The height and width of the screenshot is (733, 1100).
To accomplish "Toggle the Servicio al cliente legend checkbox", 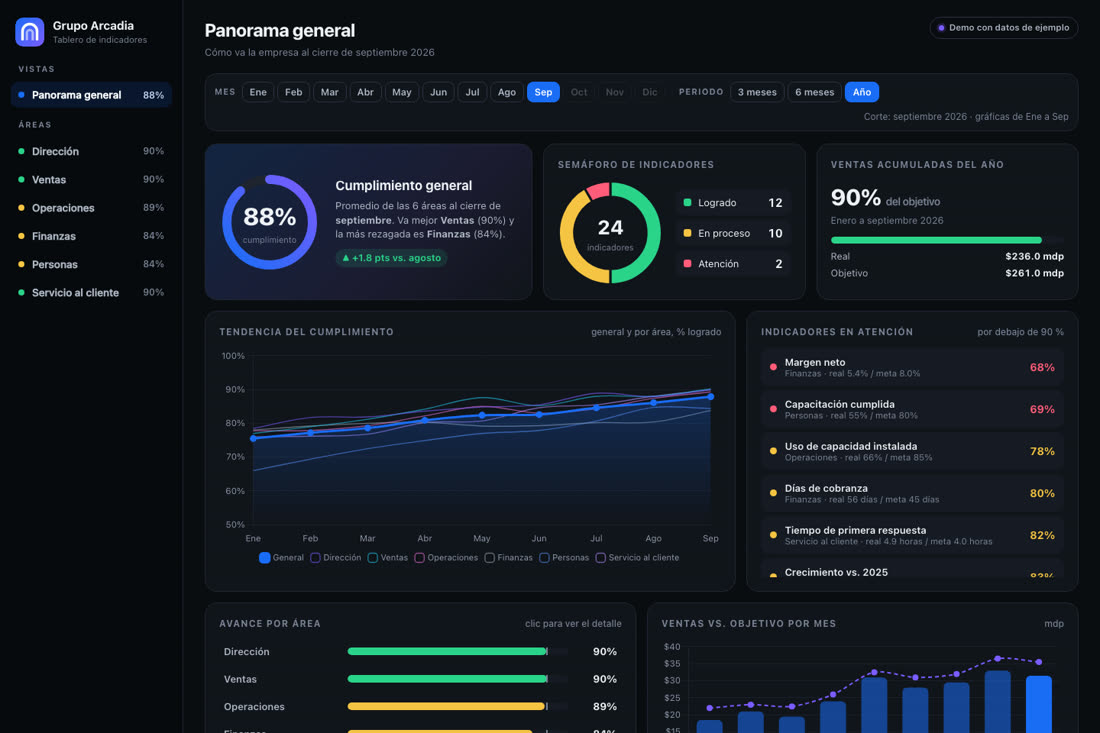I will click(x=601, y=558).
